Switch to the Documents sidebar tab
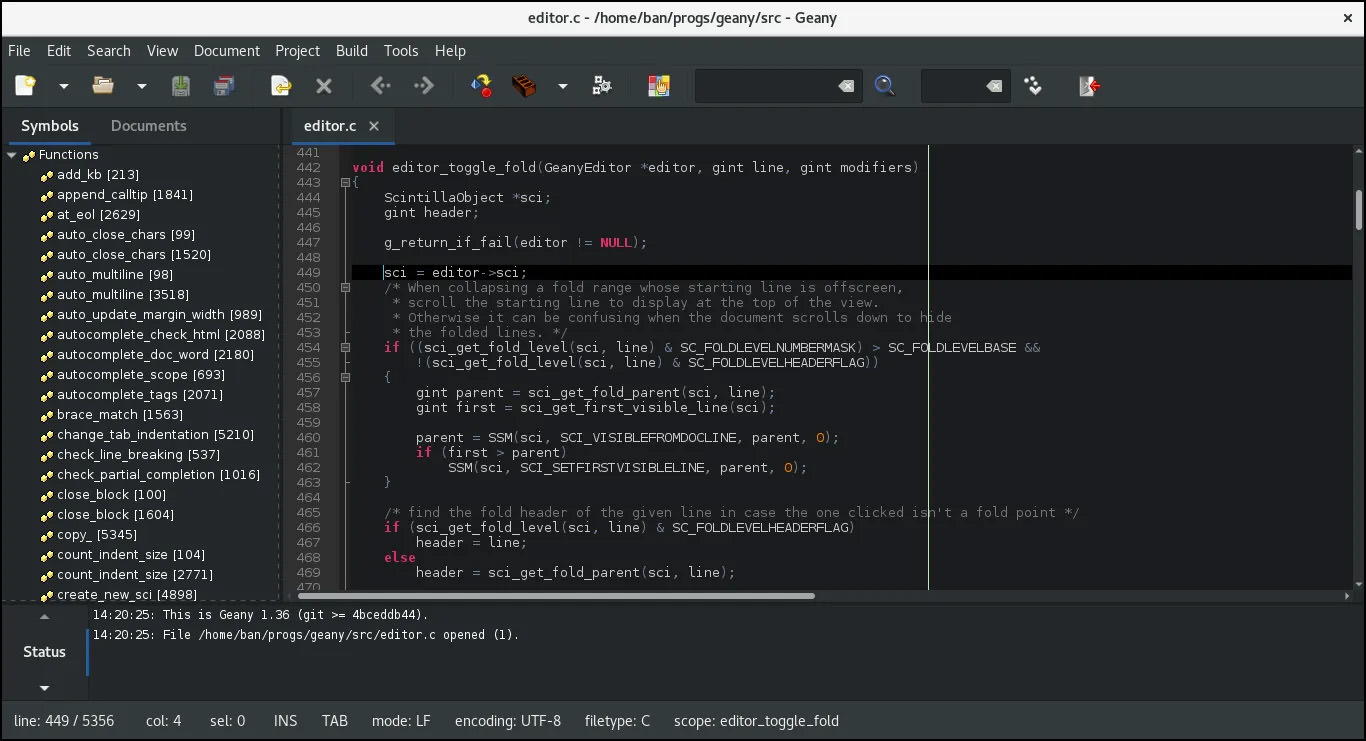This screenshot has width=1366, height=741. (148, 126)
